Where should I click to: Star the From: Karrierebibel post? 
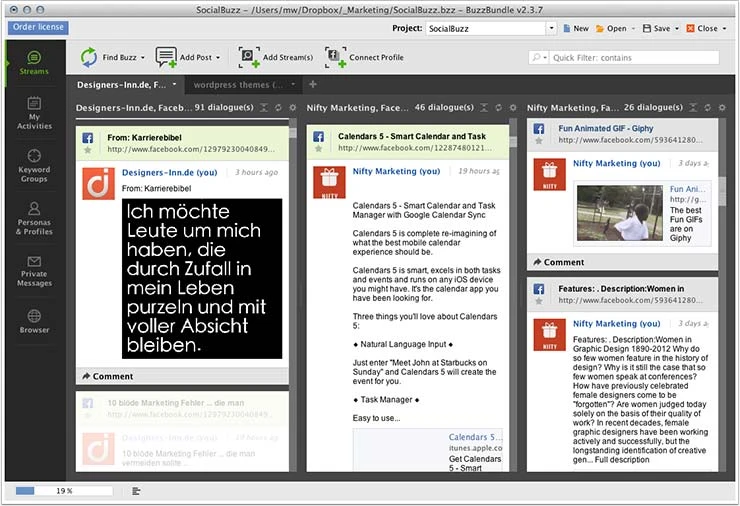88,150
